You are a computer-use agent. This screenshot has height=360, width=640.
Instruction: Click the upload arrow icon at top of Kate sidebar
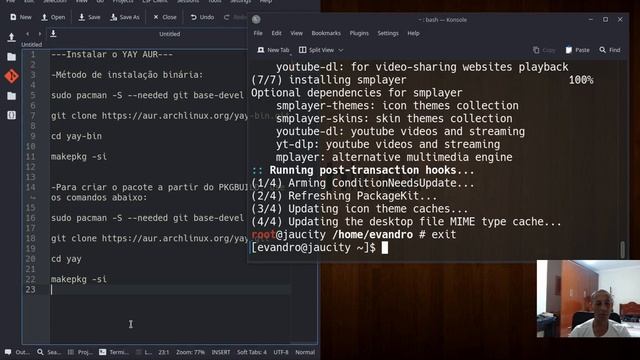[x=11, y=37]
